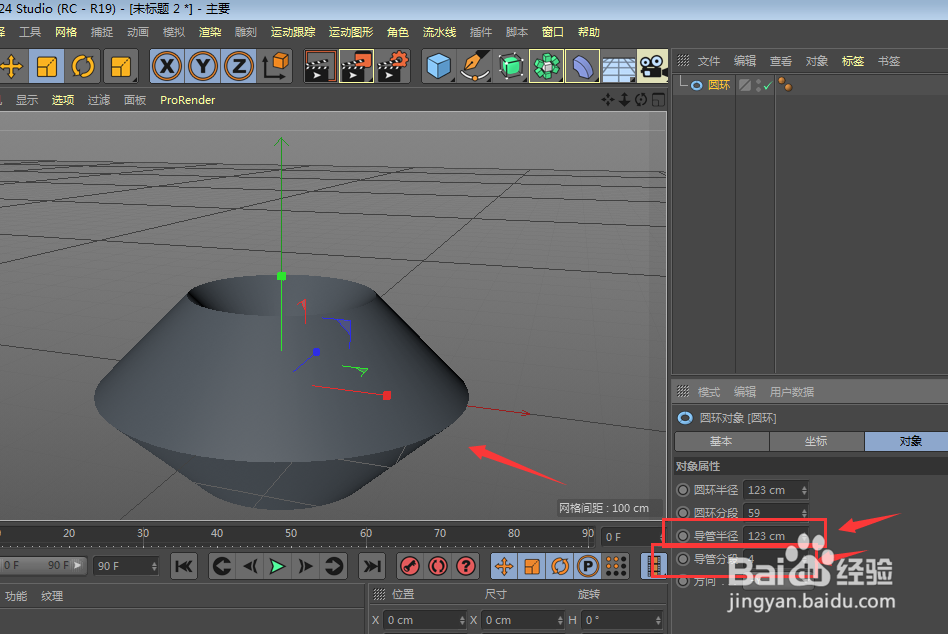Screen dimensions: 948x634
Task: Select the Rotate tool
Action: coord(82,66)
